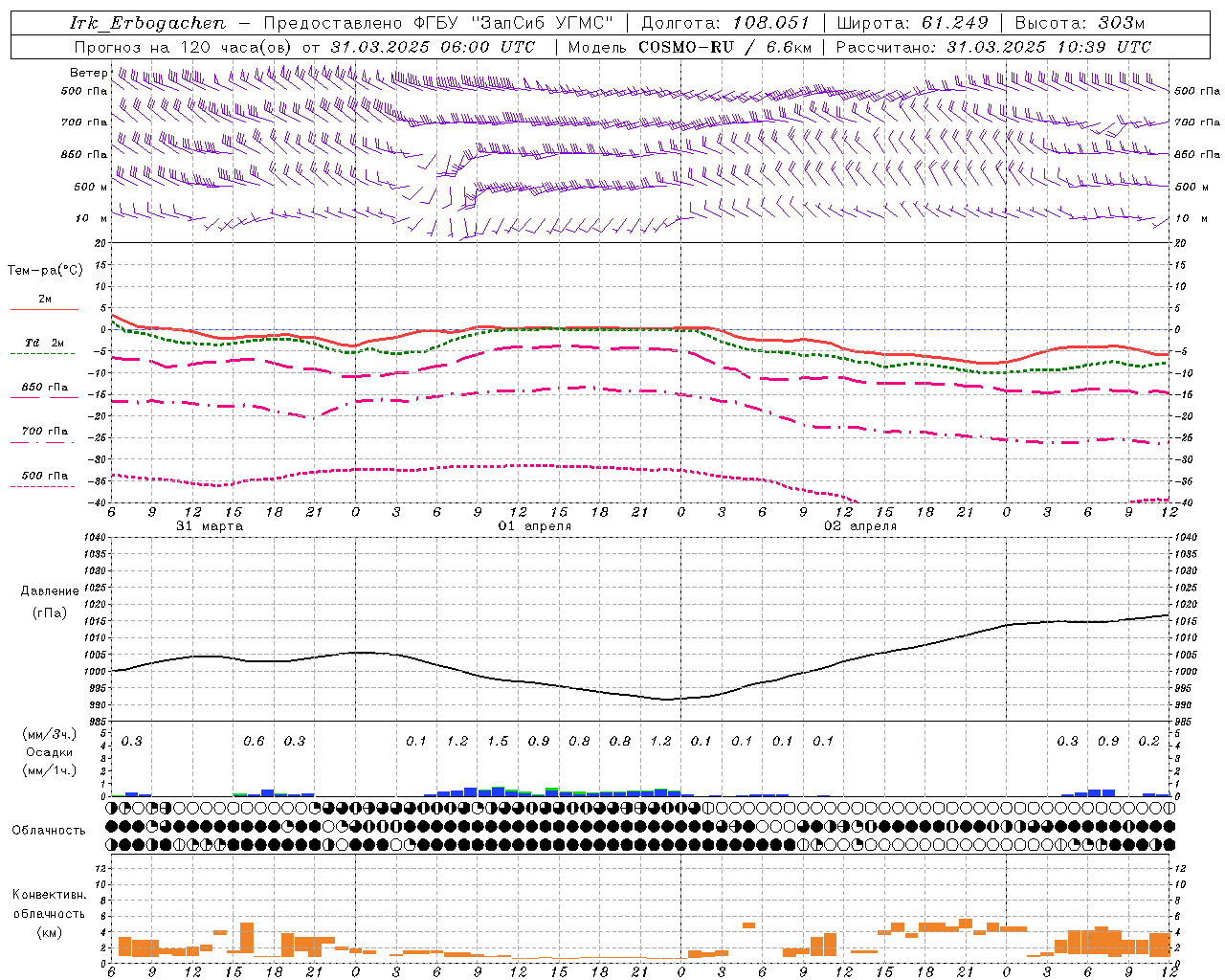1225x980 pixels.
Task: Click the 0.2 precipitation total value
Action: click(1148, 741)
